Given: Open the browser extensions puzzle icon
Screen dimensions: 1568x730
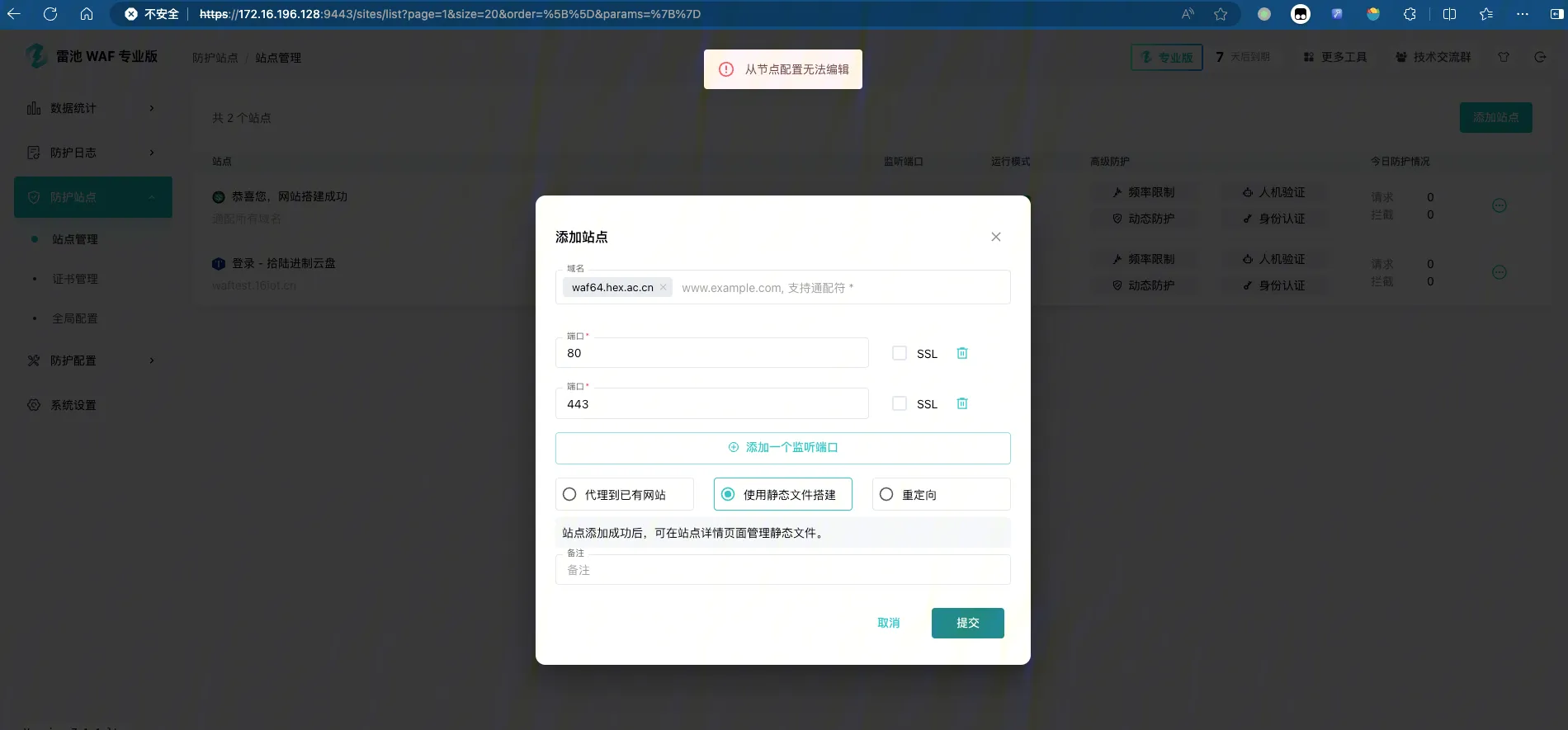Looking at the screenshot, I should click(x=1410, y=14).
